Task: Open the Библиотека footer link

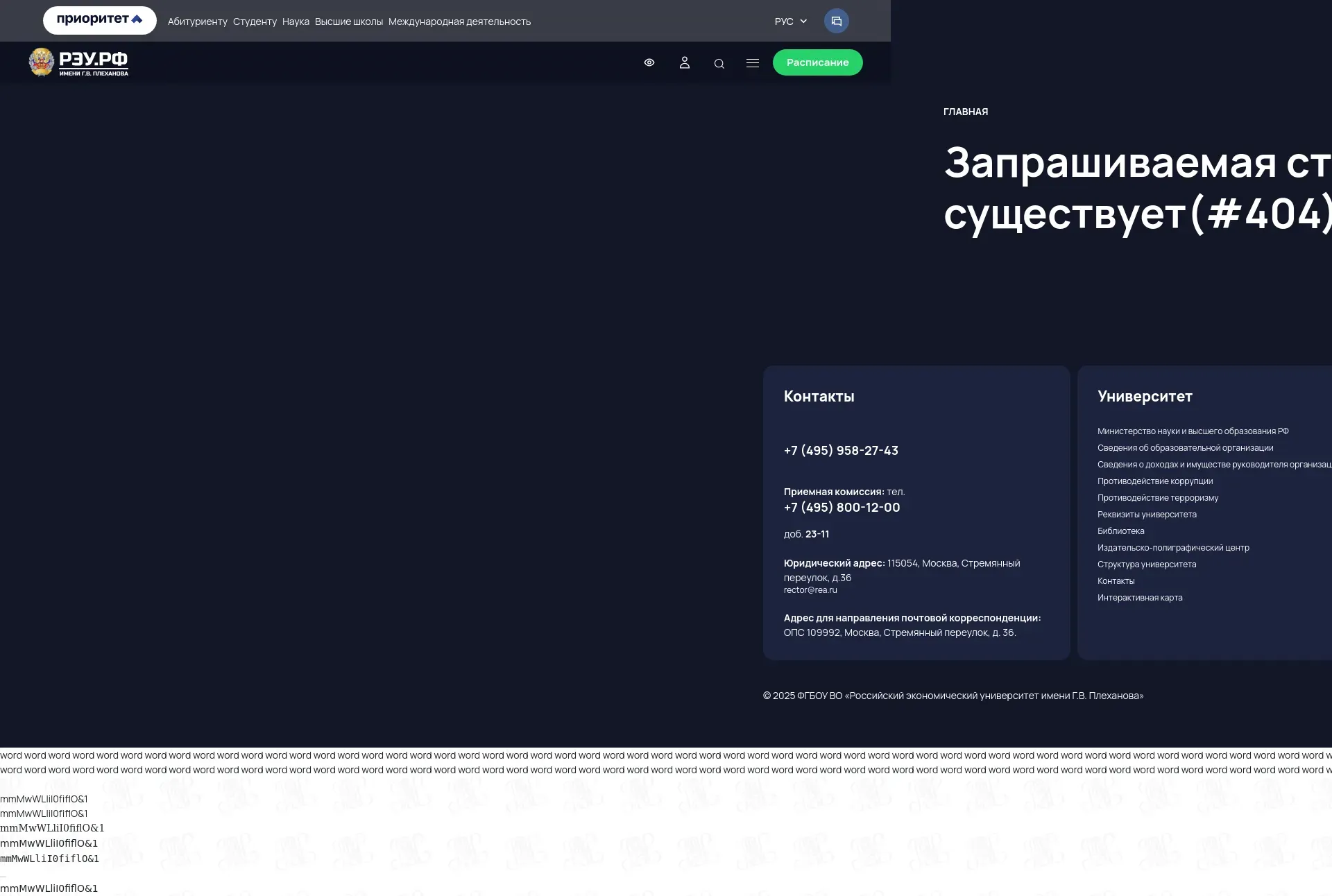Action: 1121,531
